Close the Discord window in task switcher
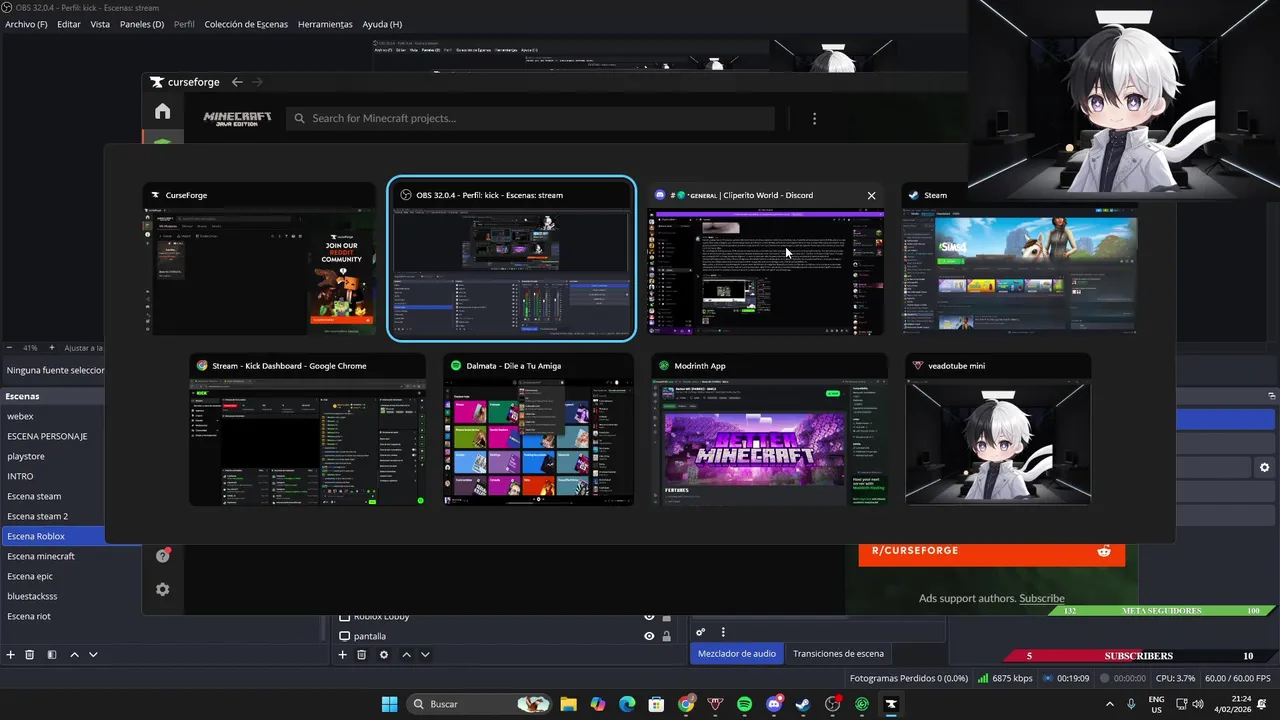 pyautogui.click(x=871, y=195)
